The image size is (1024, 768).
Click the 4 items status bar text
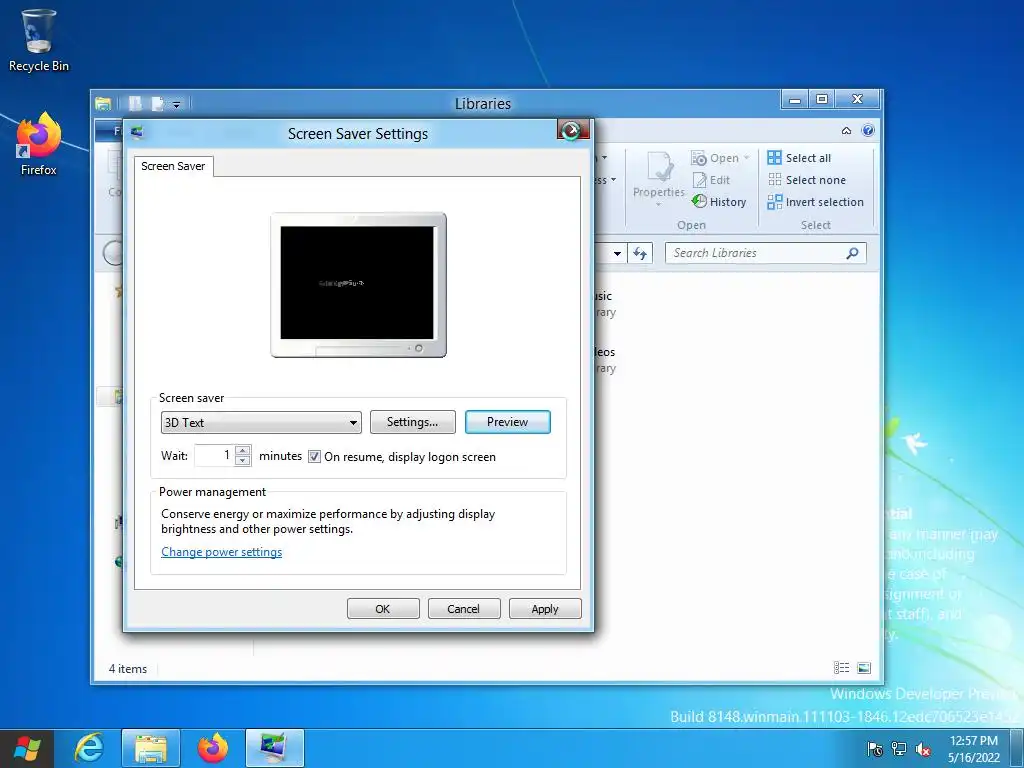tap(128, 669)
